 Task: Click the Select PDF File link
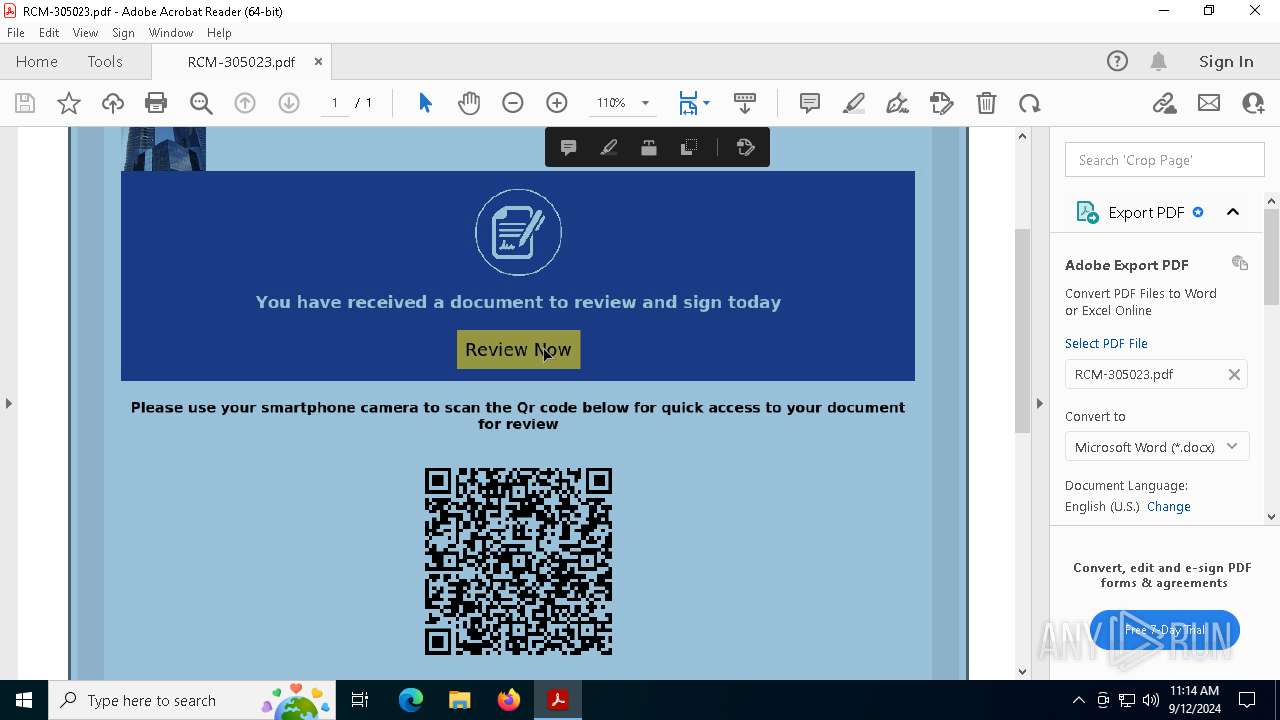1106,343
